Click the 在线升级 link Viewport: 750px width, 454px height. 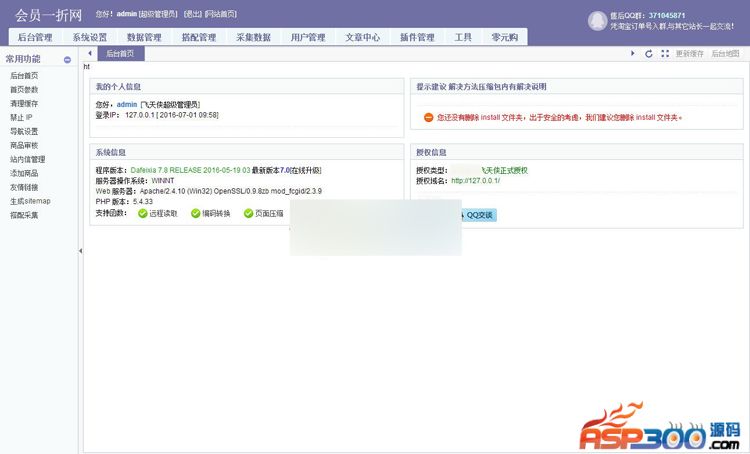(305, 171)
